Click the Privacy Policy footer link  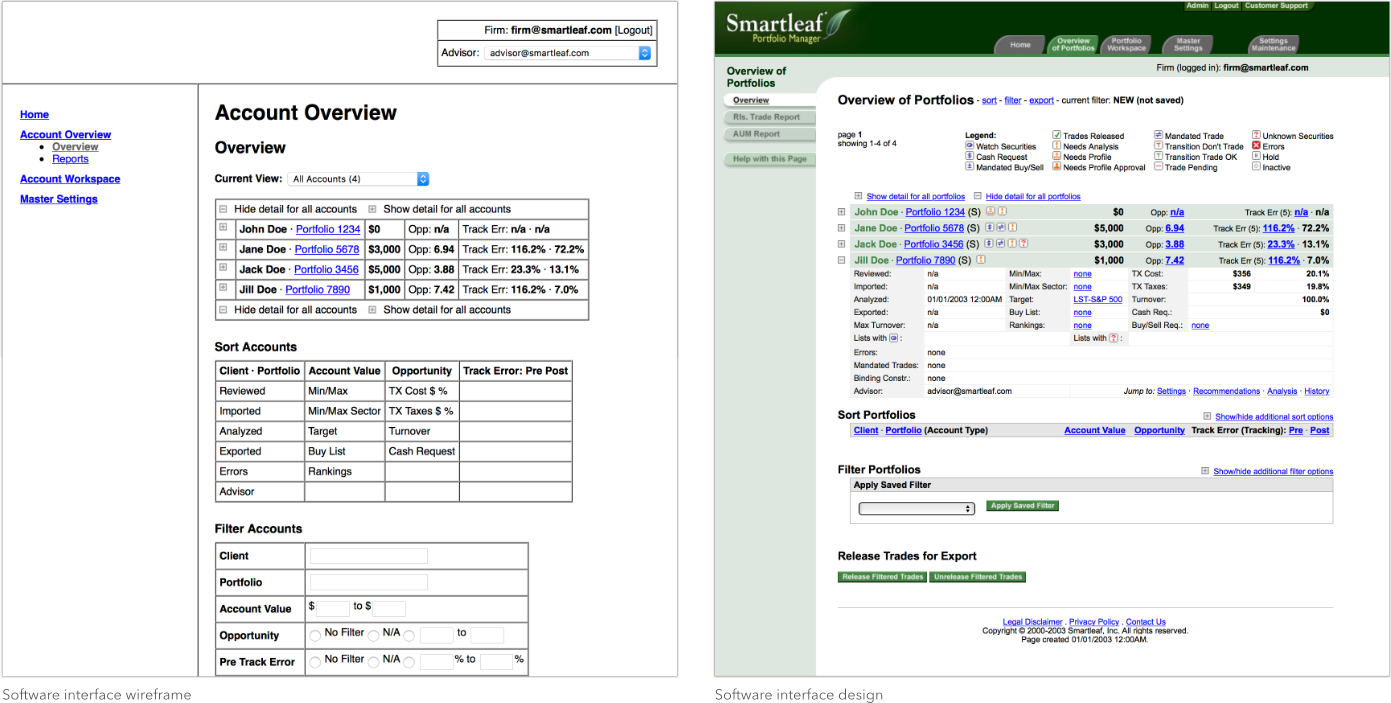pyautogui.click(x=1094, y=622)
